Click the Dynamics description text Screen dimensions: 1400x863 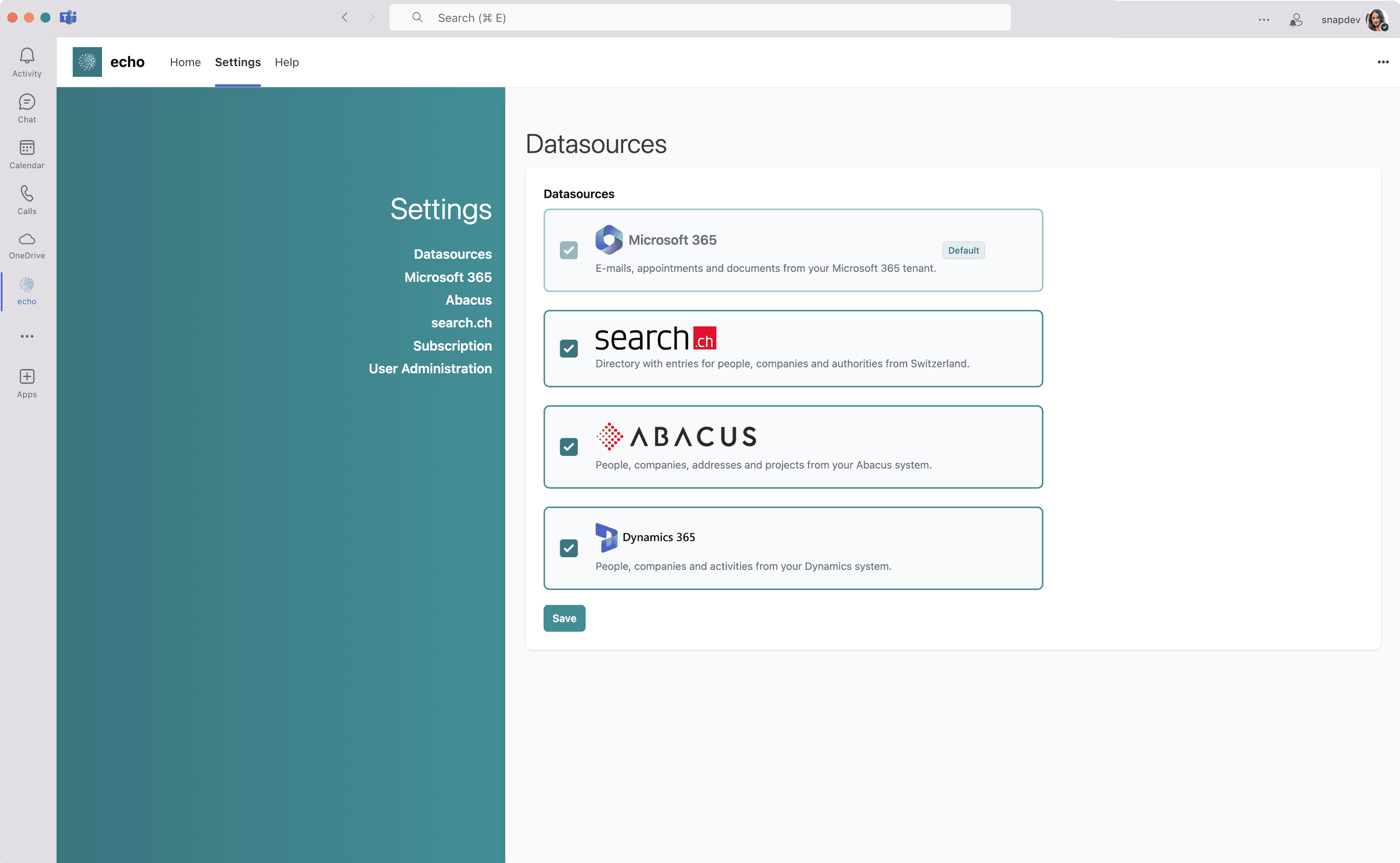(x=743, y=566)
